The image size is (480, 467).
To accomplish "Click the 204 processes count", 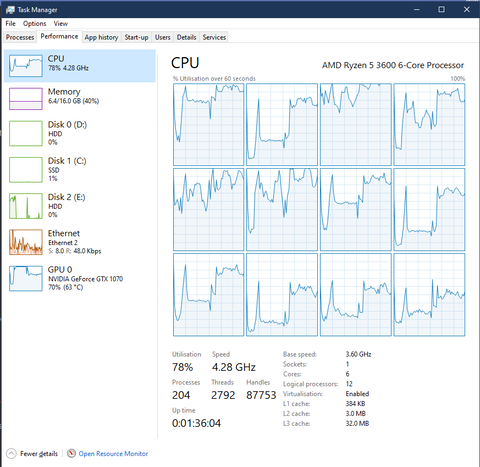I will [181, 395].
